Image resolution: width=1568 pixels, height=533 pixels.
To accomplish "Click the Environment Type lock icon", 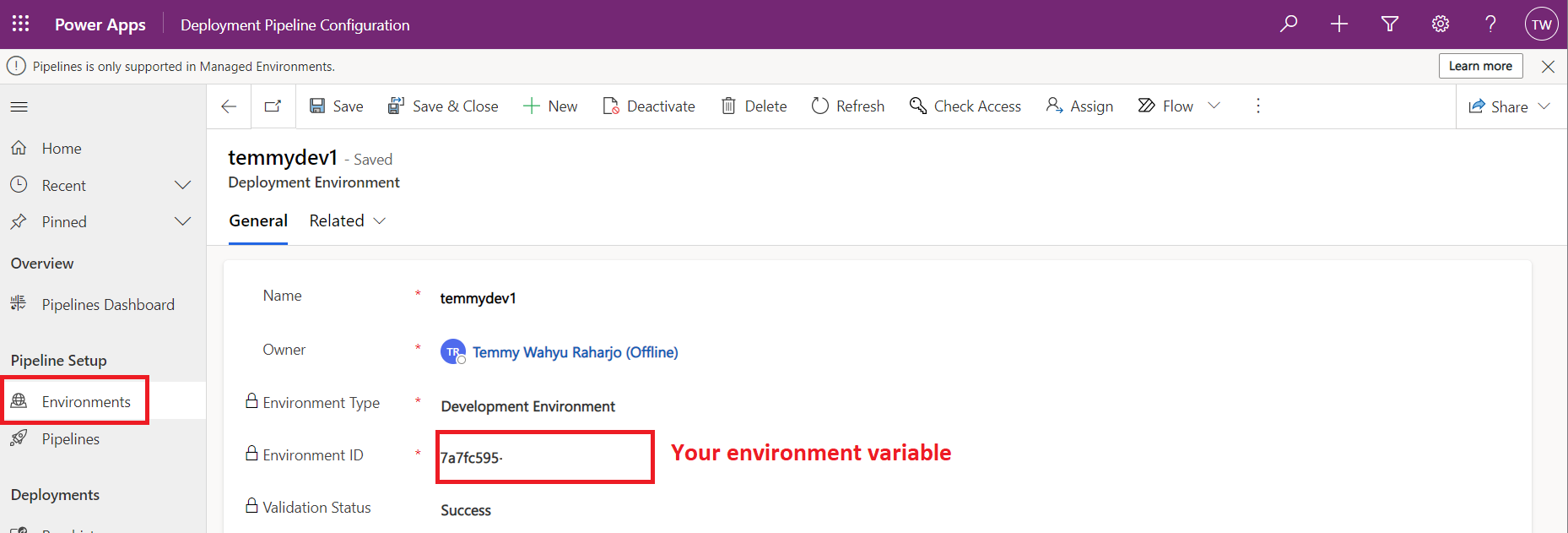I will click(x=251, y=401).
